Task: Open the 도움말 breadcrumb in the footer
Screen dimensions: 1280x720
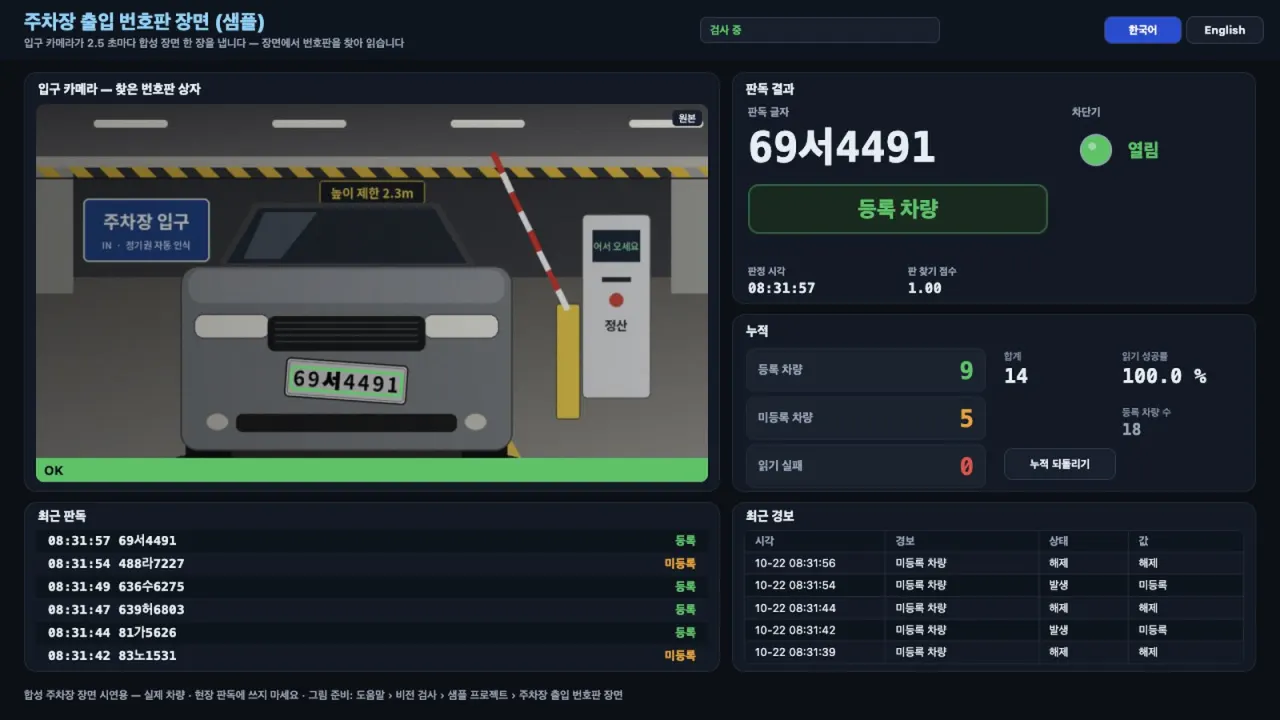Action: point(371,695)
